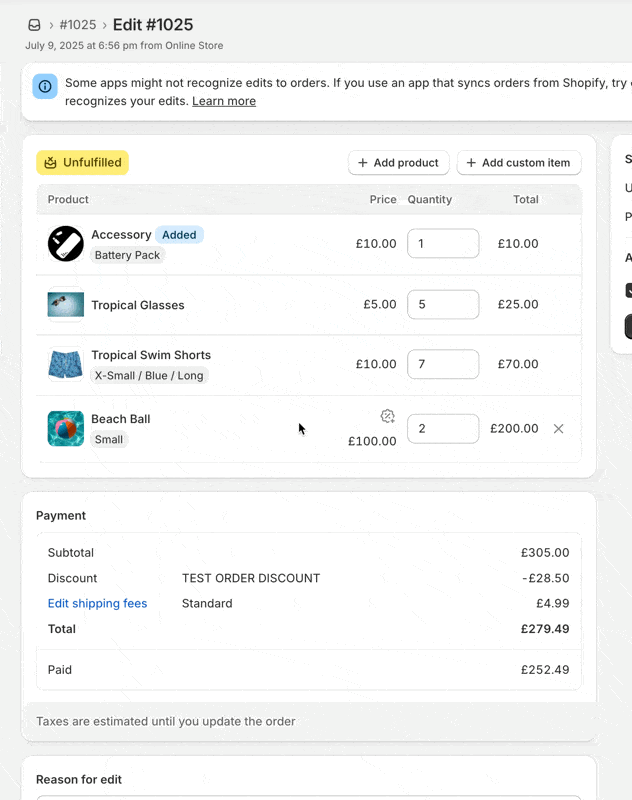Click the info icon in the banner
Viewport: 632px width, 800px height.
pos(45,86)
